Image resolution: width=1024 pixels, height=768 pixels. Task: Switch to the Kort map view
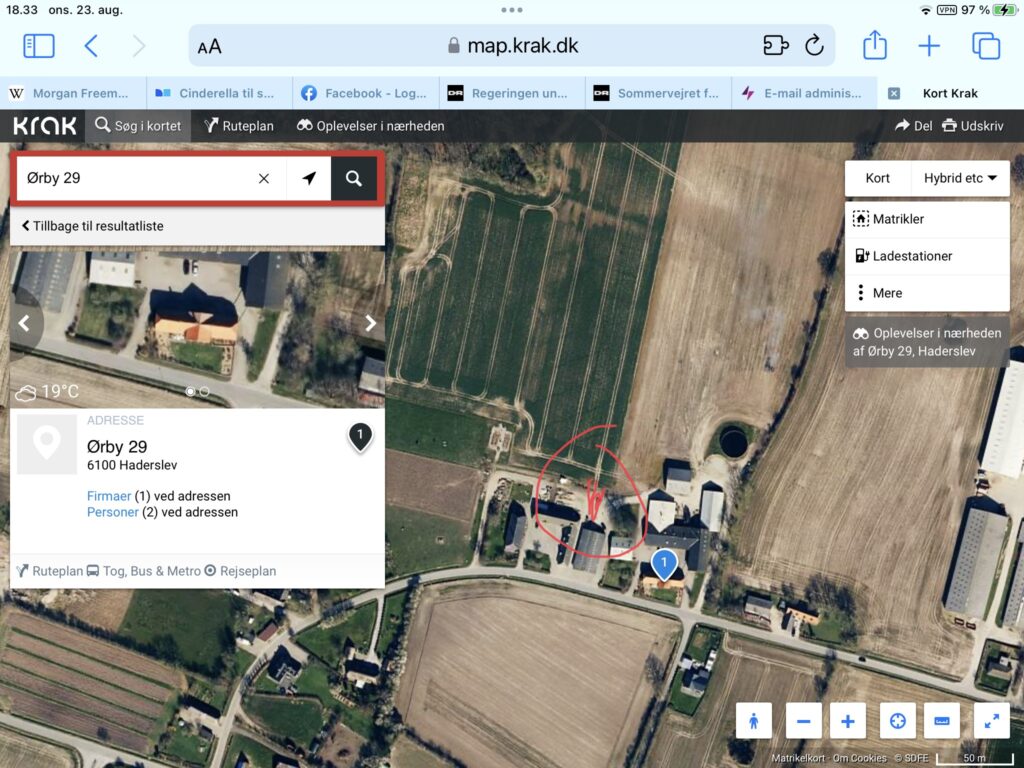click(x=877, y=178)
